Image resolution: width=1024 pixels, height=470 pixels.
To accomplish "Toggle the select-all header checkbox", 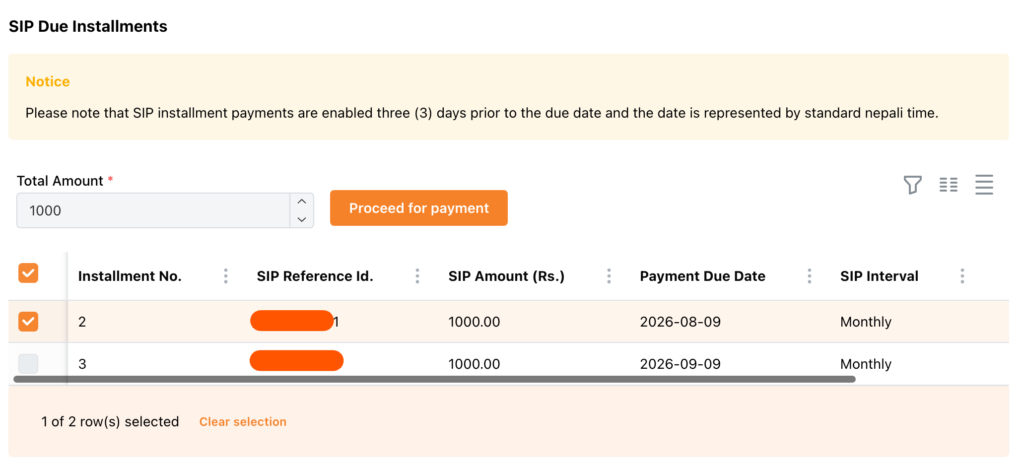I will tap(28, 273).
